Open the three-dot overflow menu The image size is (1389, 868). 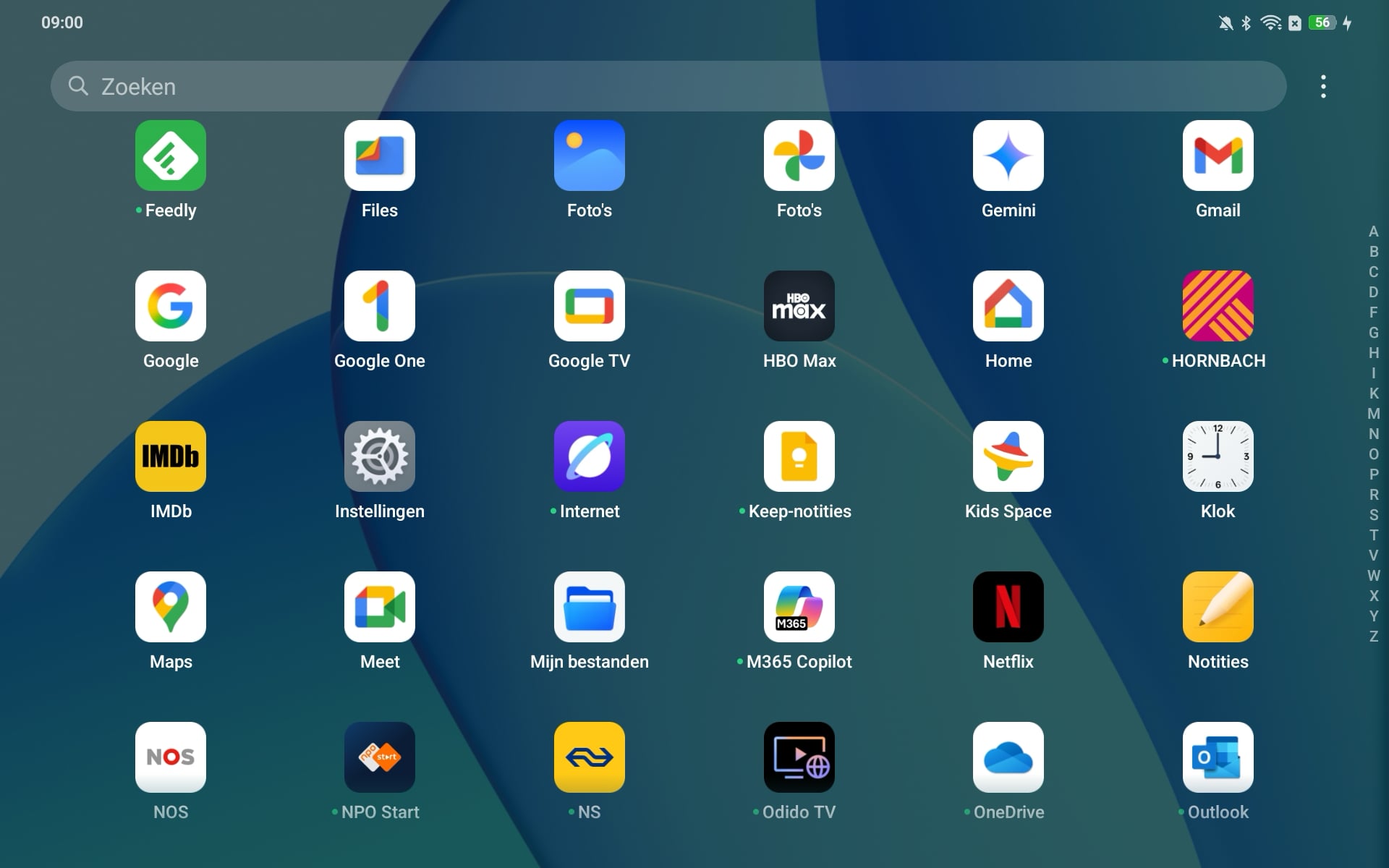tap(1323, 87)
